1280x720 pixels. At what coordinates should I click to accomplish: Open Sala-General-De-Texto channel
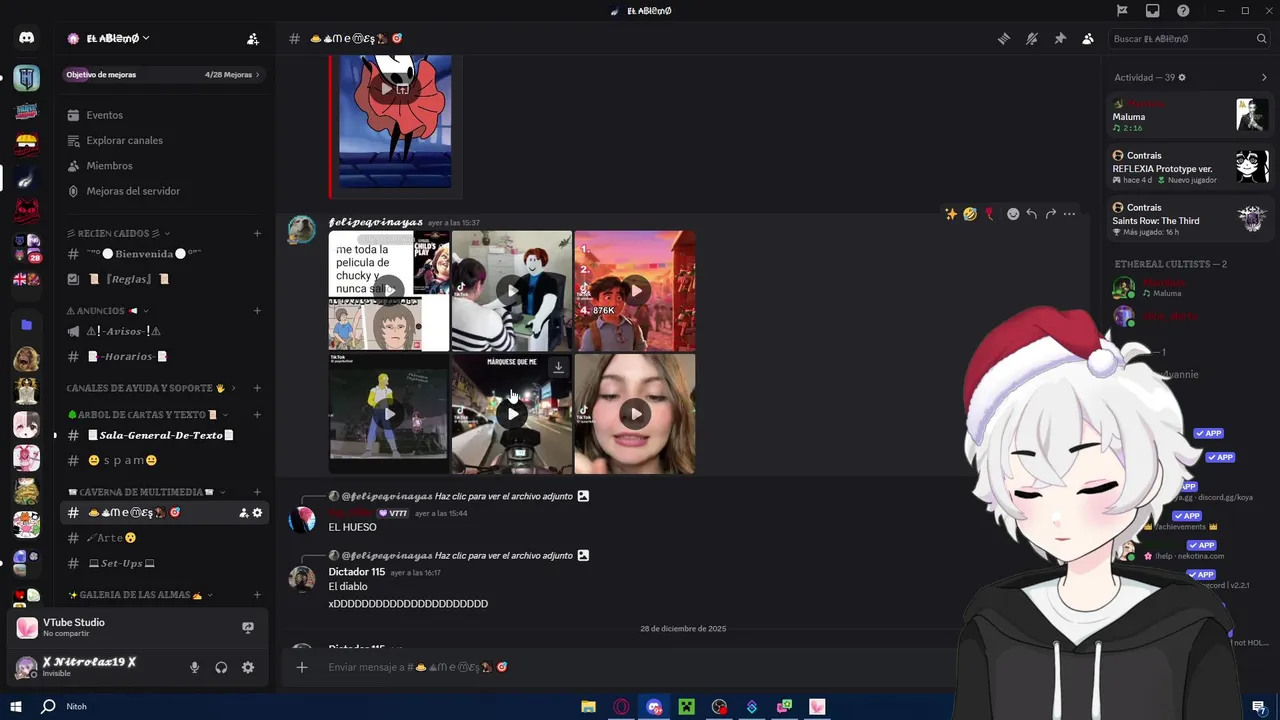[x=160, y=435]
